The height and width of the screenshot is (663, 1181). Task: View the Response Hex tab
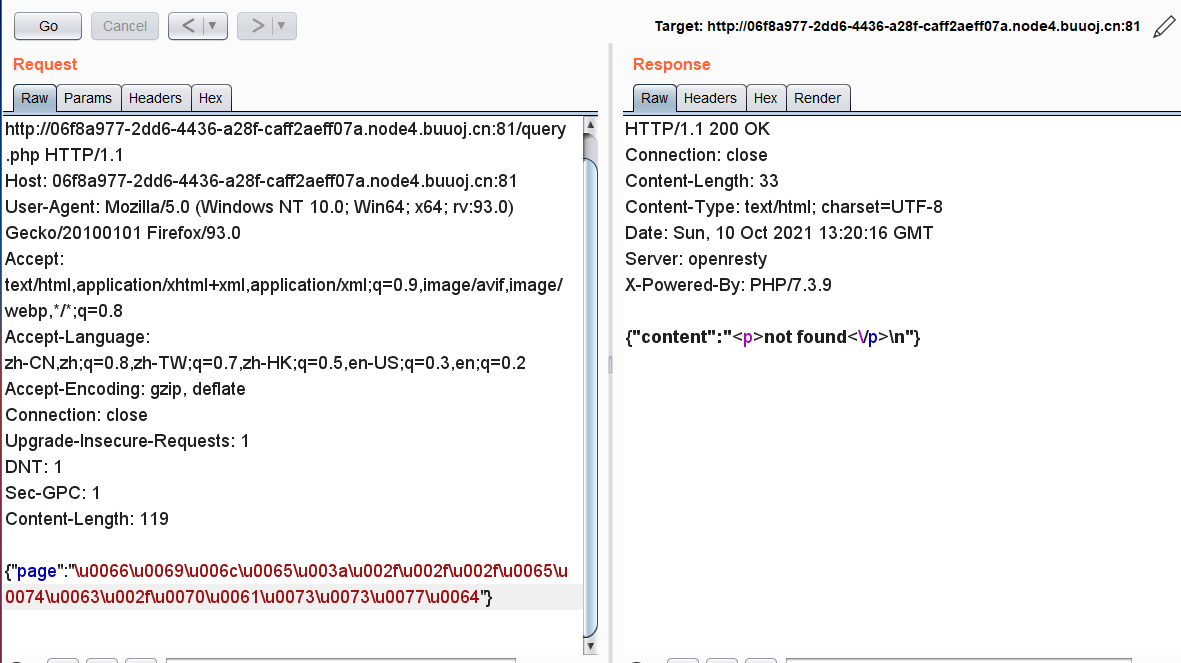point(766,98)
